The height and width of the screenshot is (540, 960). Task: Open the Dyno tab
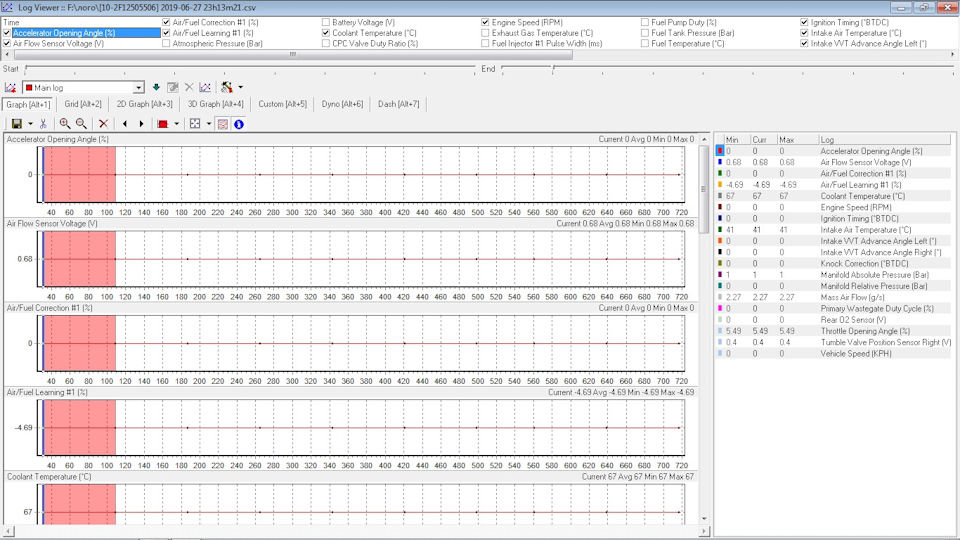pyautogui.click(x=342, y=104)
